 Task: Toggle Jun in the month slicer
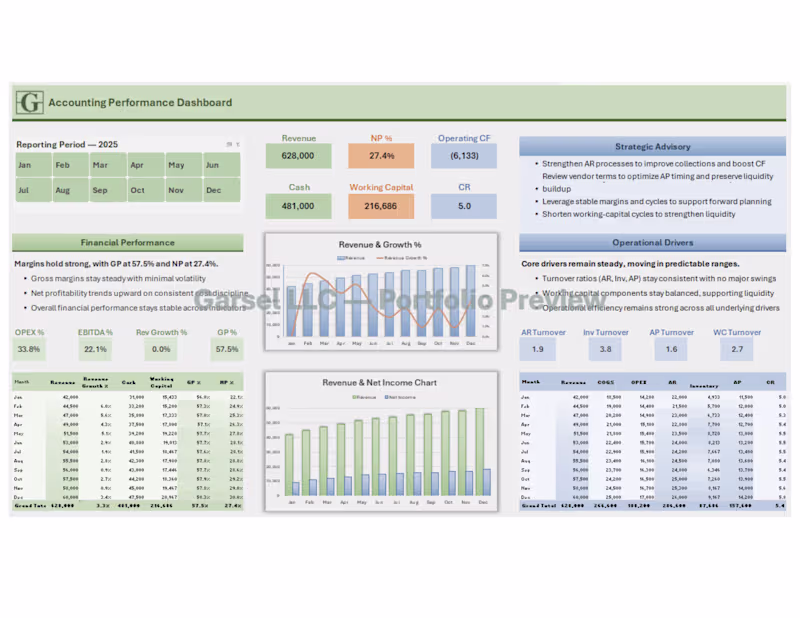(218, 165)
